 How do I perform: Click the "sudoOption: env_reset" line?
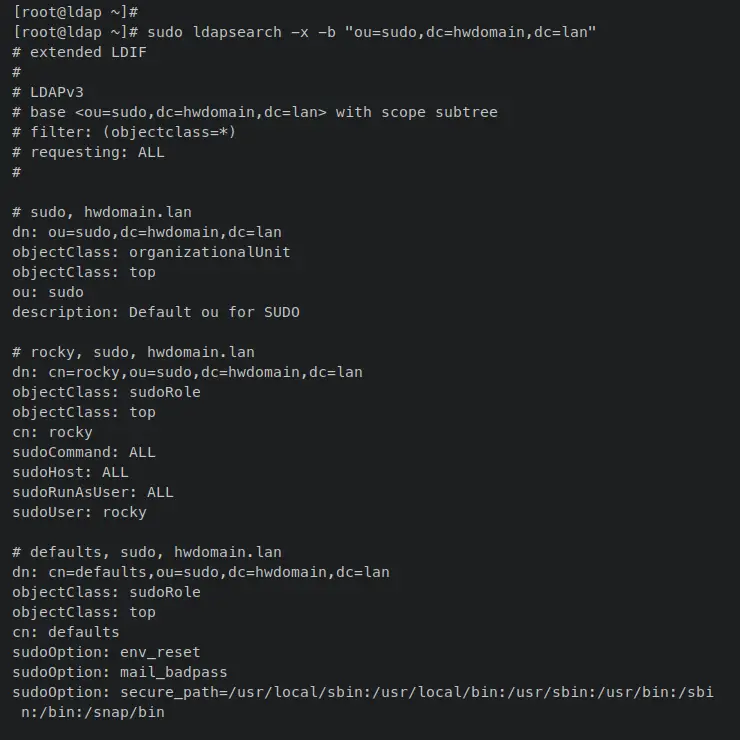point(107,652)
